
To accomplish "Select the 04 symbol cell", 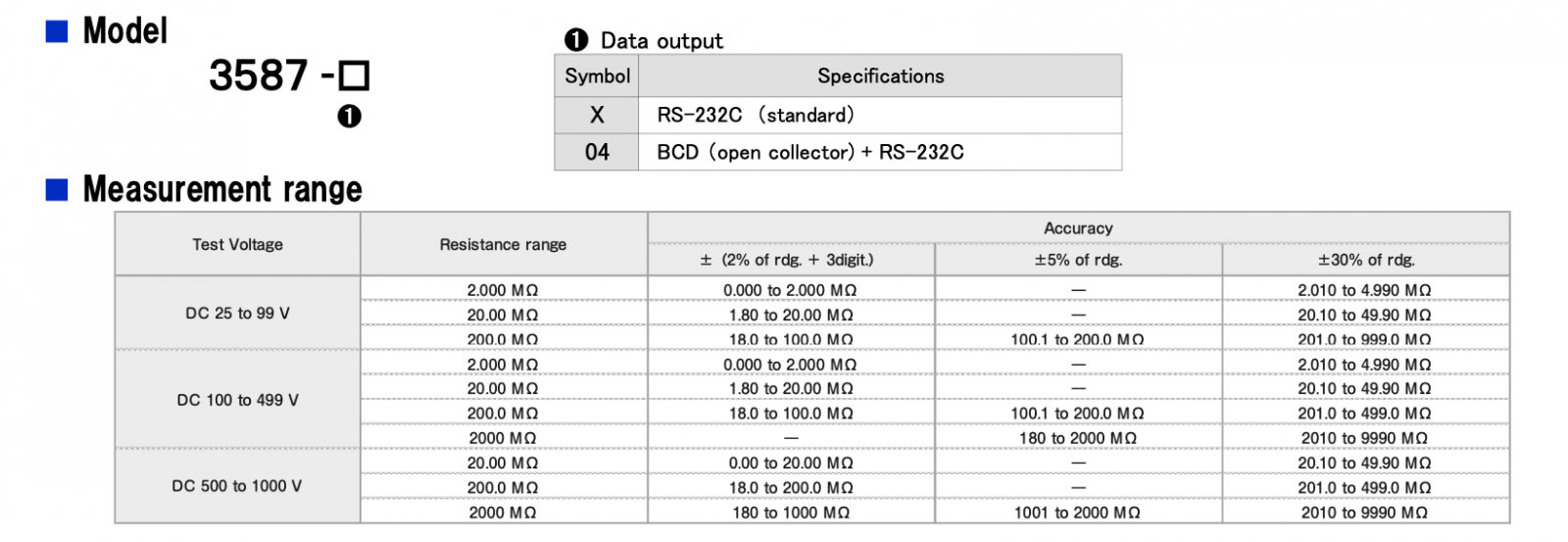I will [x=597, y=152].
